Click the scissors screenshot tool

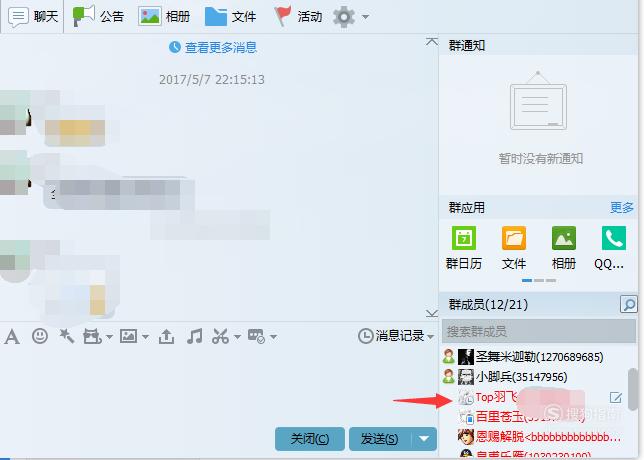pyautogui.click(x=221, y=336)
